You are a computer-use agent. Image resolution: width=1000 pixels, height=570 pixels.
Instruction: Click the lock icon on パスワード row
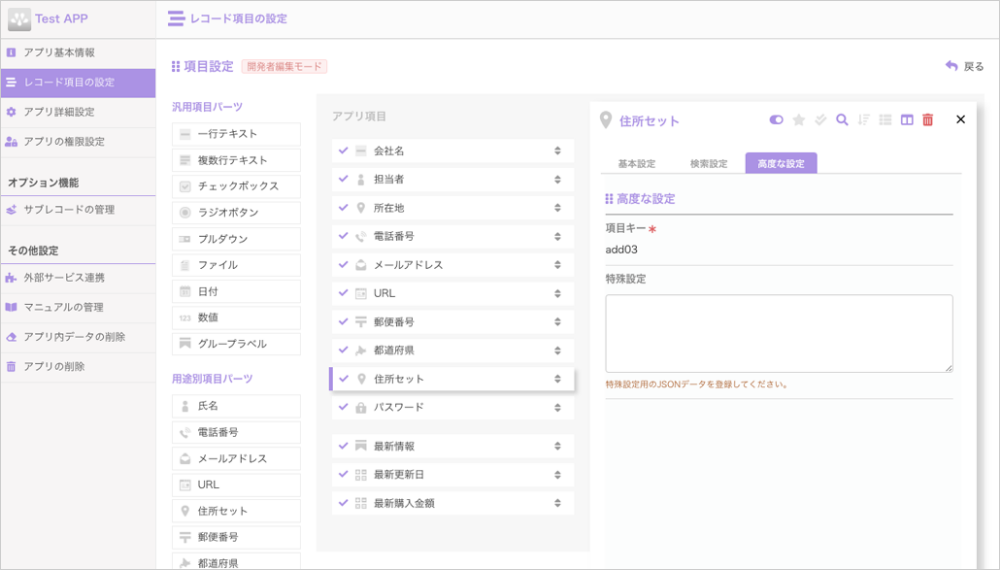(361, 407)
